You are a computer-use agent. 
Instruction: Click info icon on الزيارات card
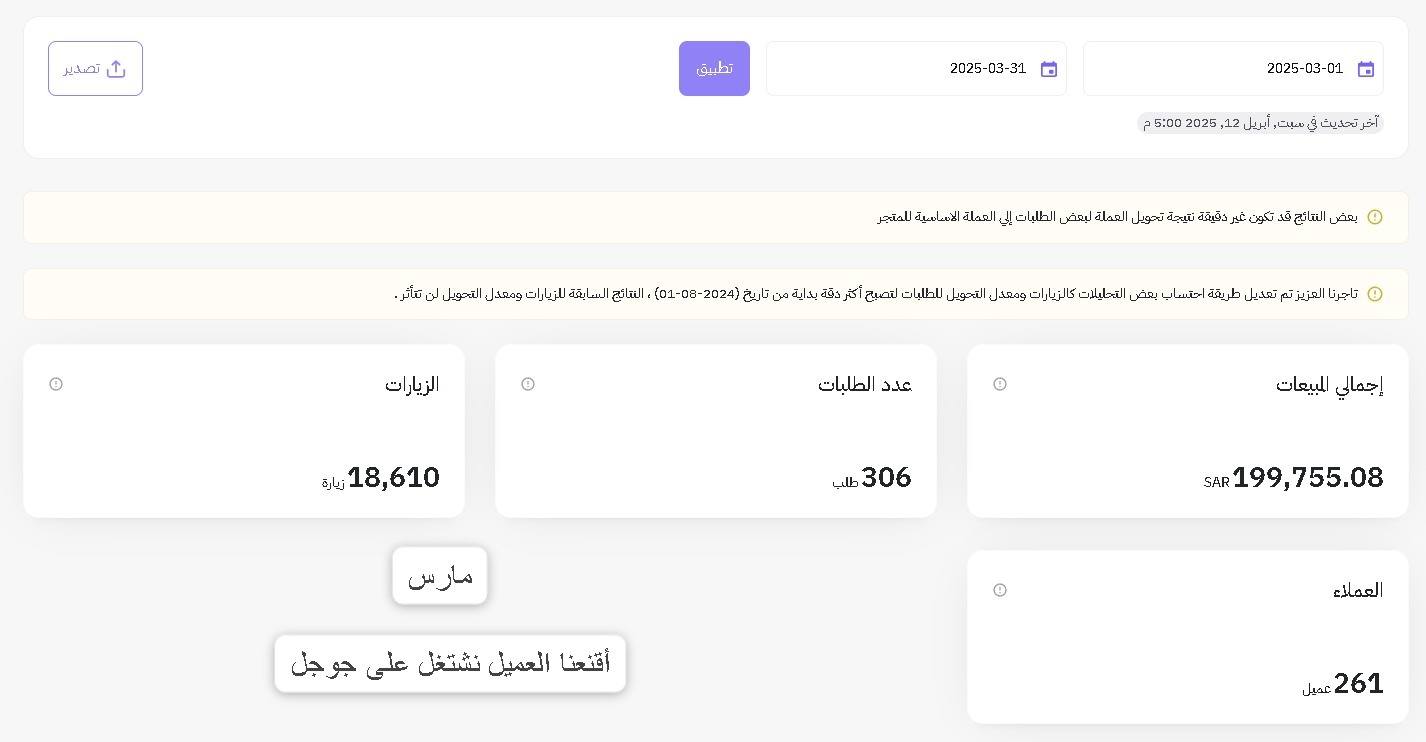(x=56, y=384)
